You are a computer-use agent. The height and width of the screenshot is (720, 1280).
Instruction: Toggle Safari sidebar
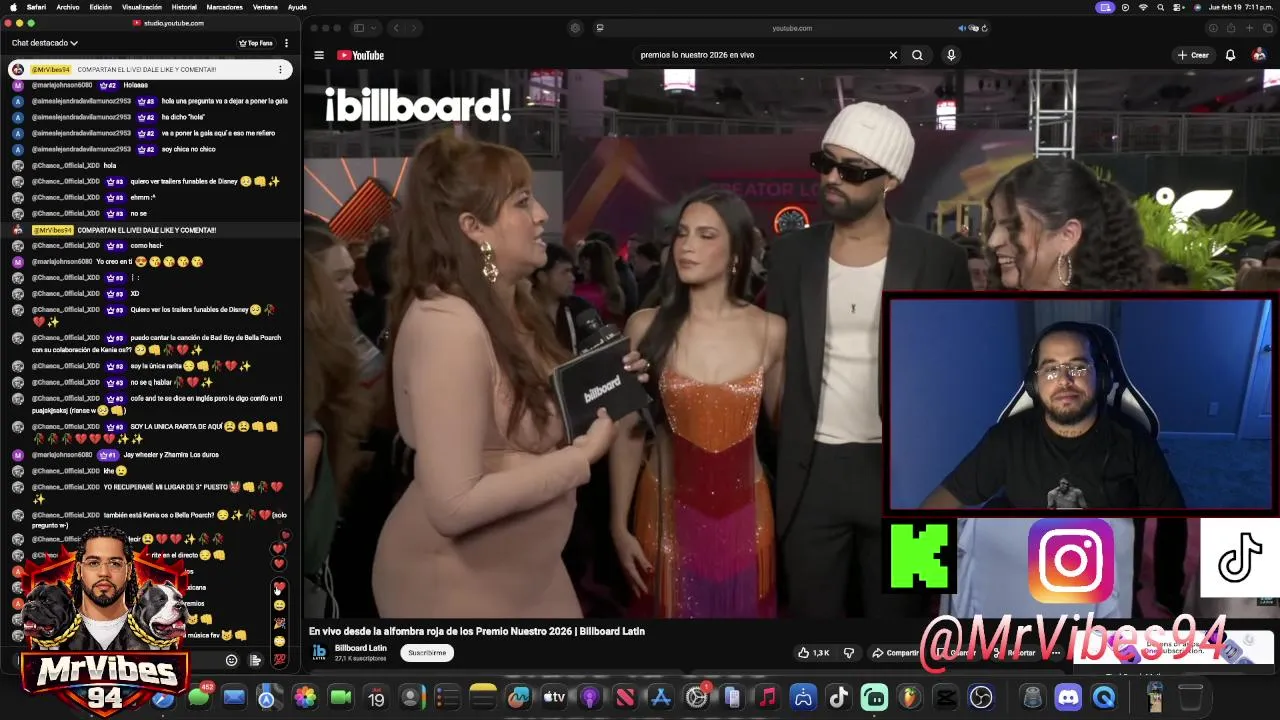[358, 28]
